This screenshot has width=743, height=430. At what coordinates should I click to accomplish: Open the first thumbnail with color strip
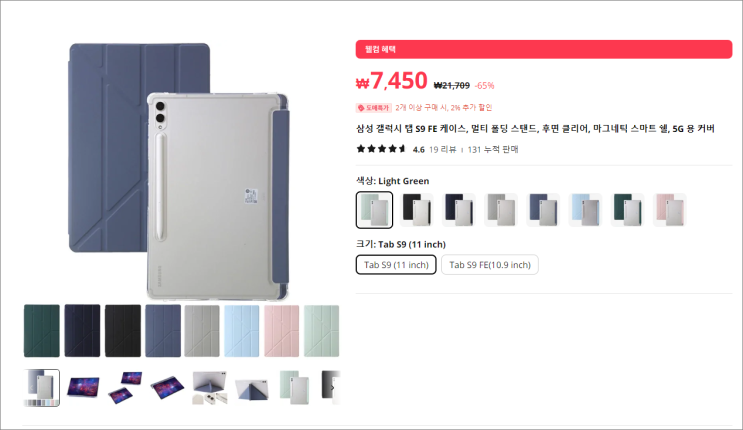pos(42,388)
